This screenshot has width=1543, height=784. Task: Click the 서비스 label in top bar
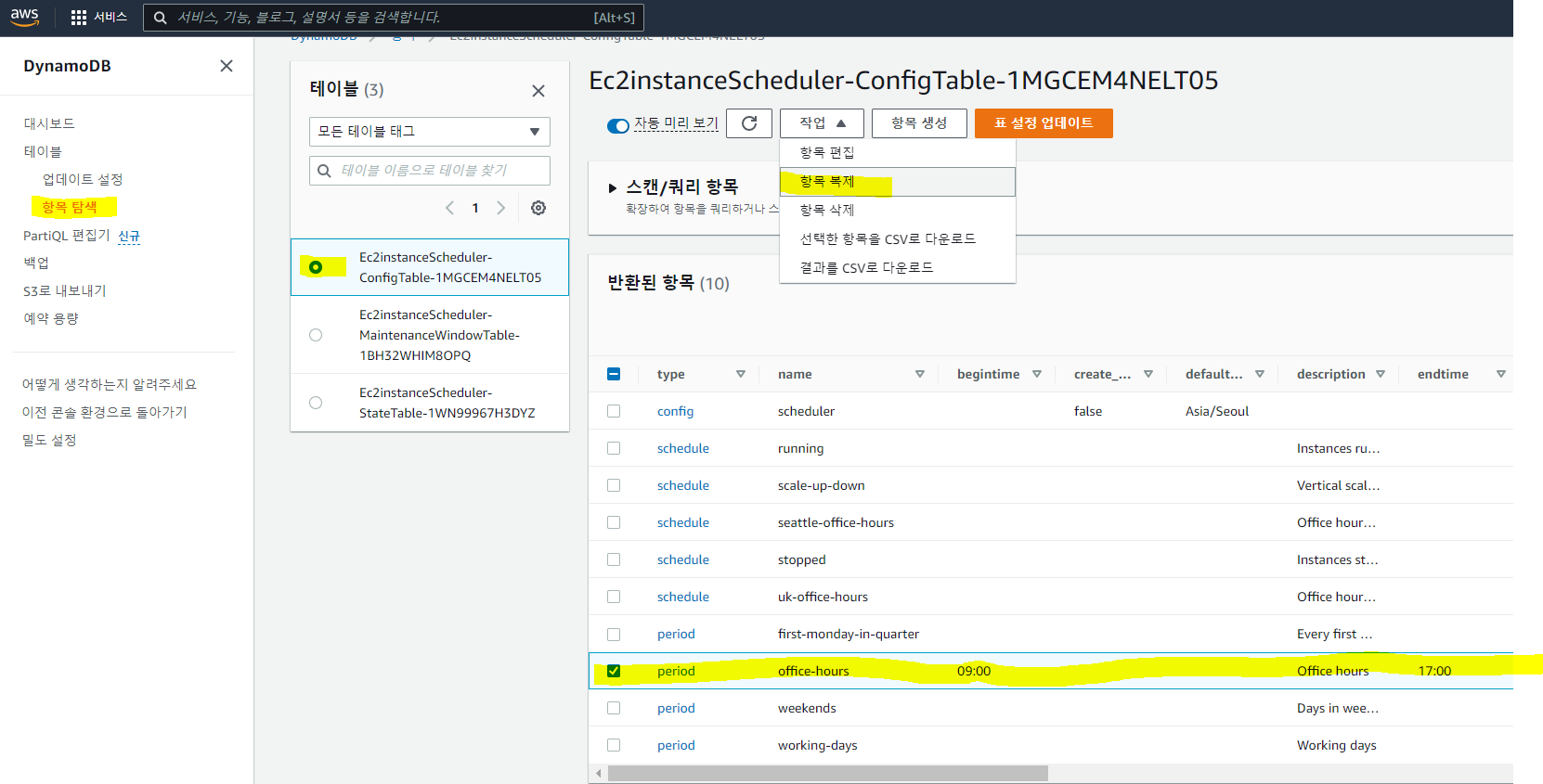click(110, 18)
